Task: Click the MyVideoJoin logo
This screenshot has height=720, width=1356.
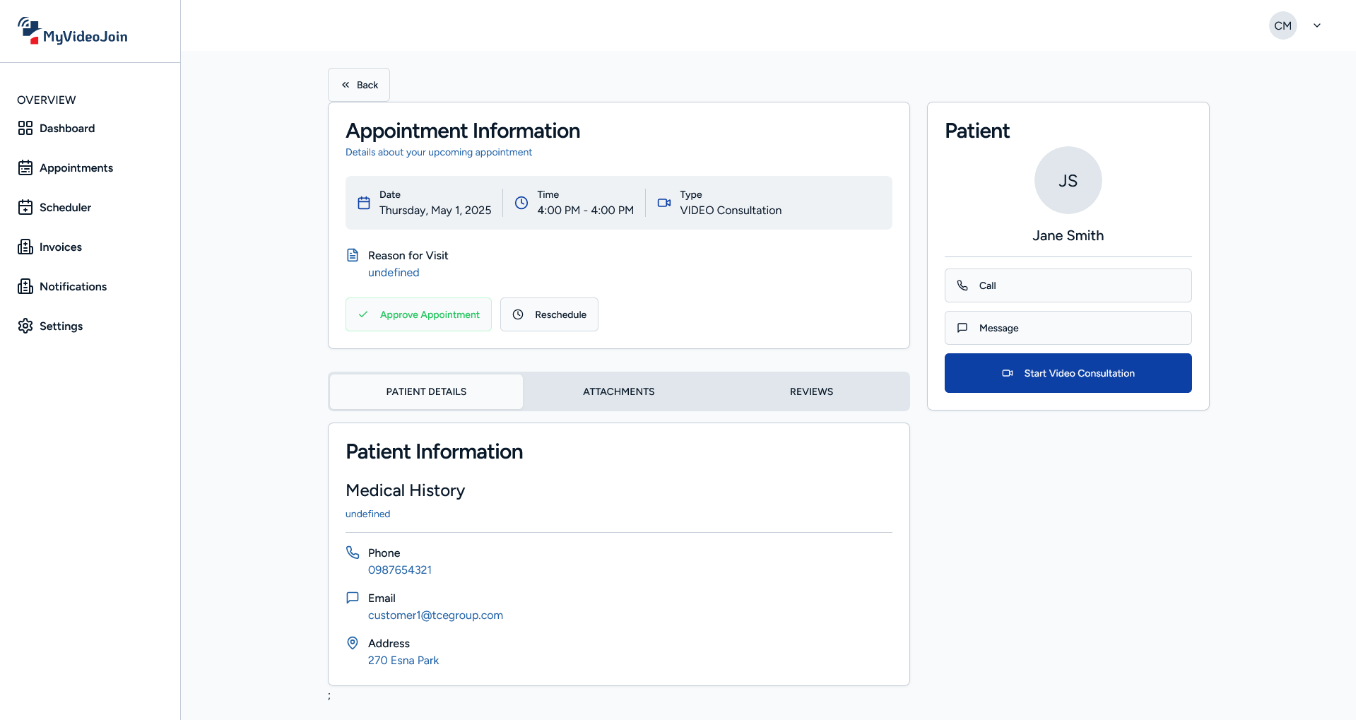Action: [72, 32]
